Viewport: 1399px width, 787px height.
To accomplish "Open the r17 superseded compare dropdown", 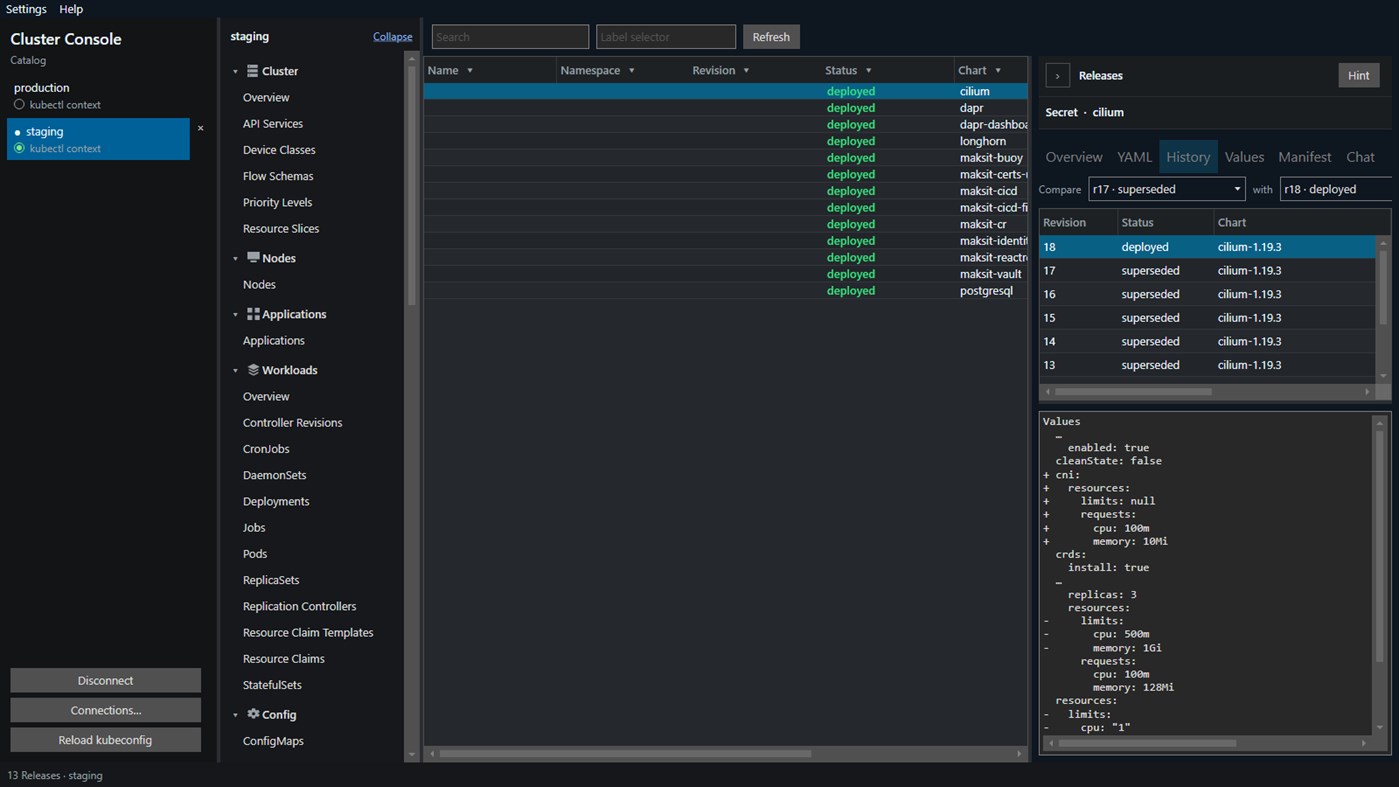I will (1166, 189).
